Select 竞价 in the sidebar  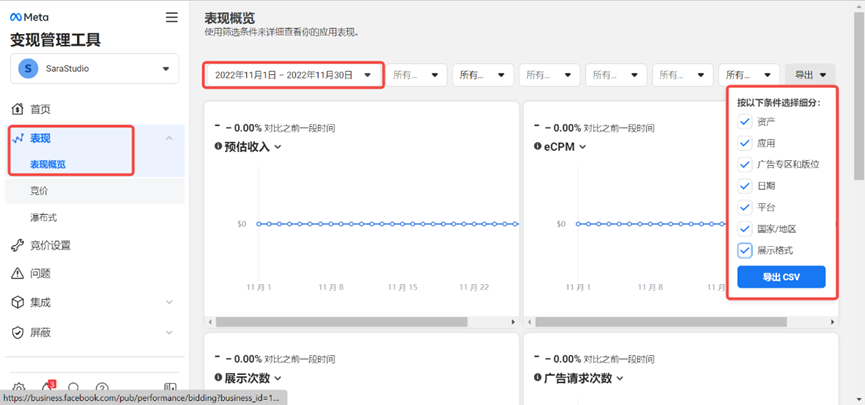[40, 190]
